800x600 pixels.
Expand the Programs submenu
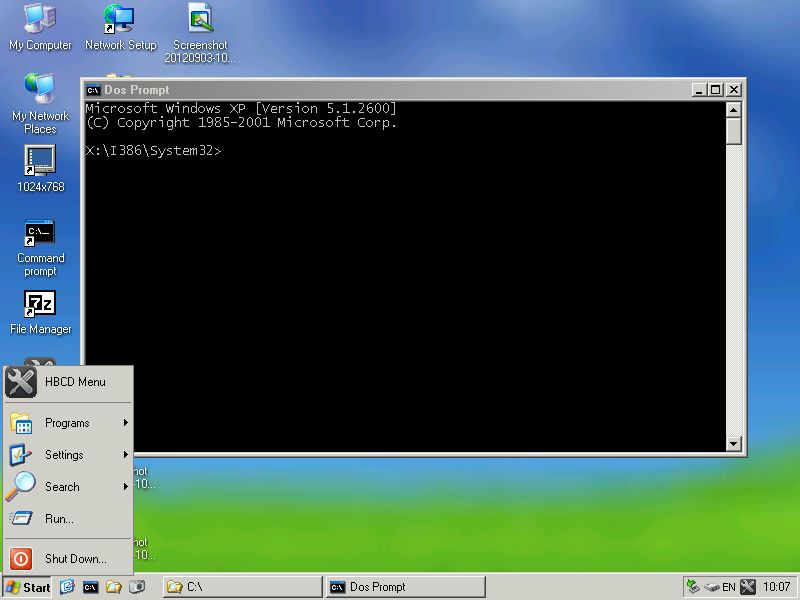[66, 423]
